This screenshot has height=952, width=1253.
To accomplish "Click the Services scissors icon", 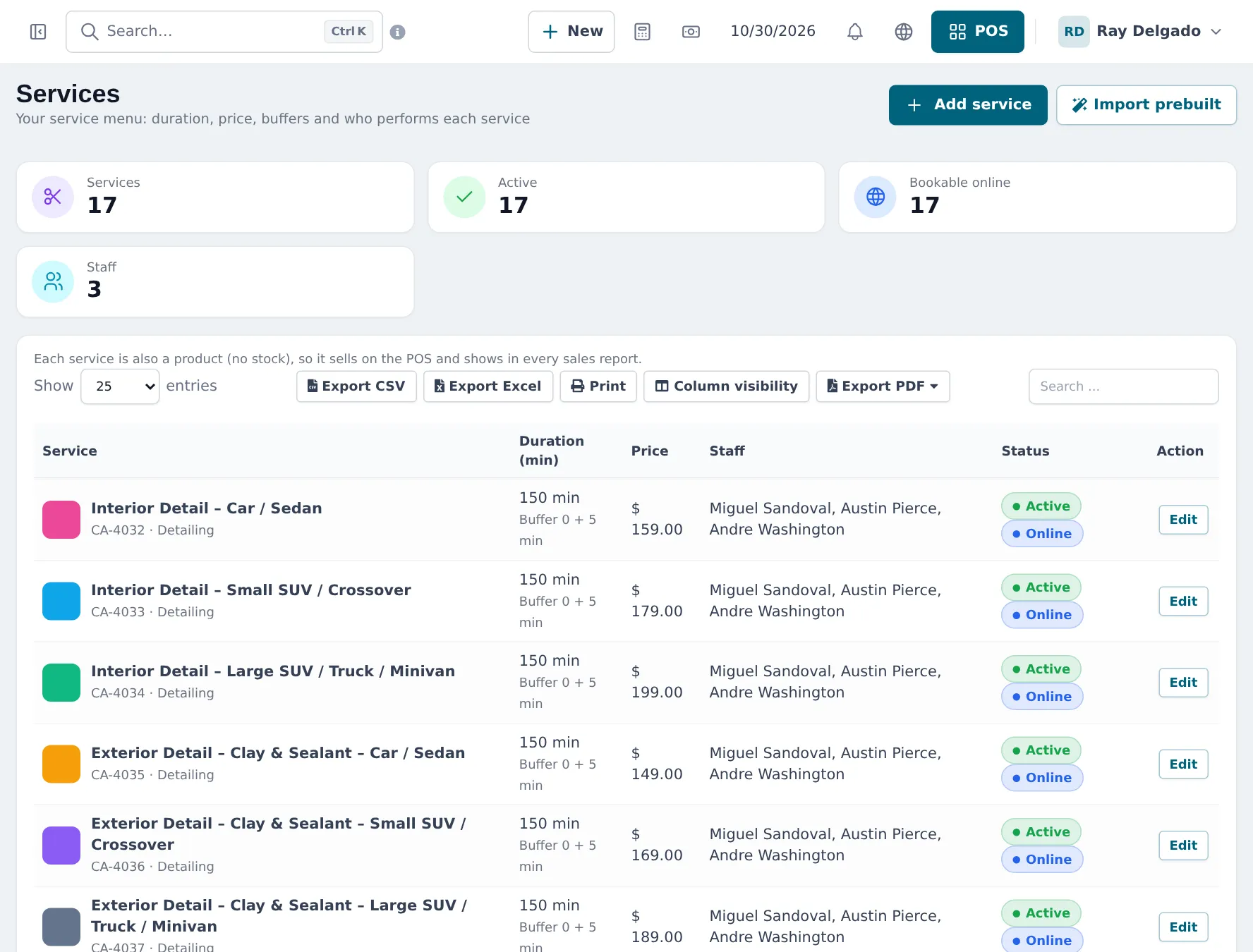I will click(x=53, y=197).
